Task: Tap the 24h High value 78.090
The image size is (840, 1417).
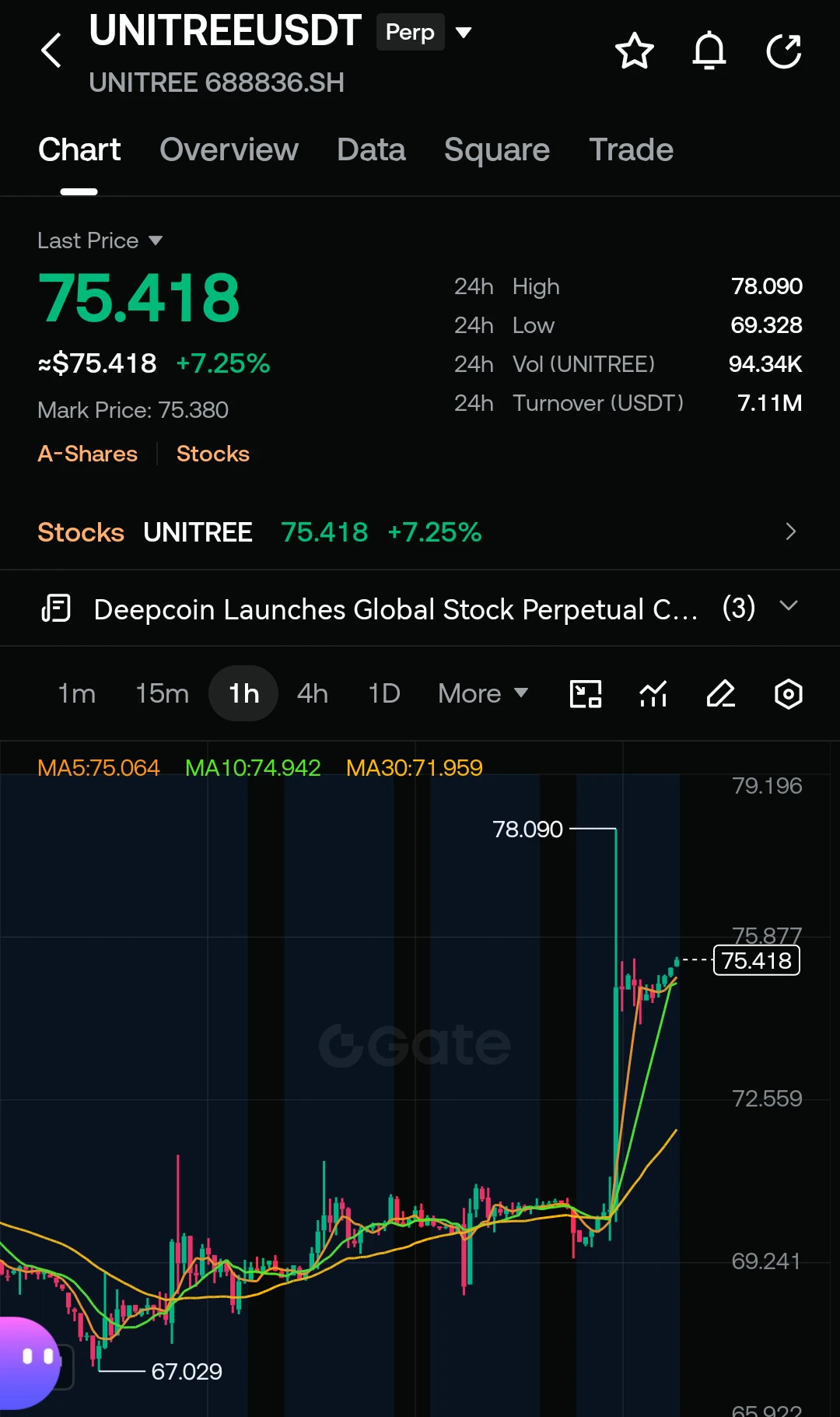Action: point(767,286)
